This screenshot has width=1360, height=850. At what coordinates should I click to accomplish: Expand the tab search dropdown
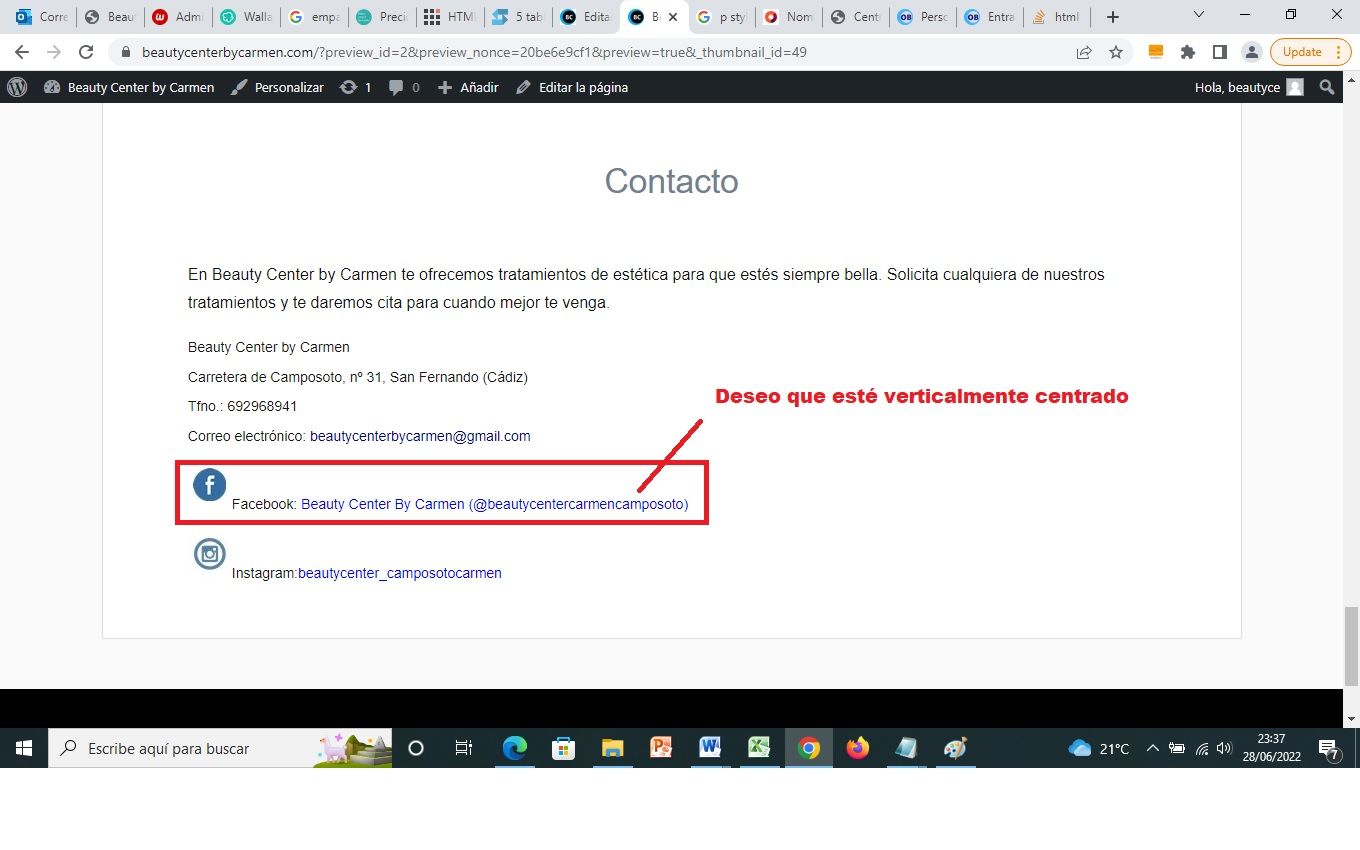1199,16
